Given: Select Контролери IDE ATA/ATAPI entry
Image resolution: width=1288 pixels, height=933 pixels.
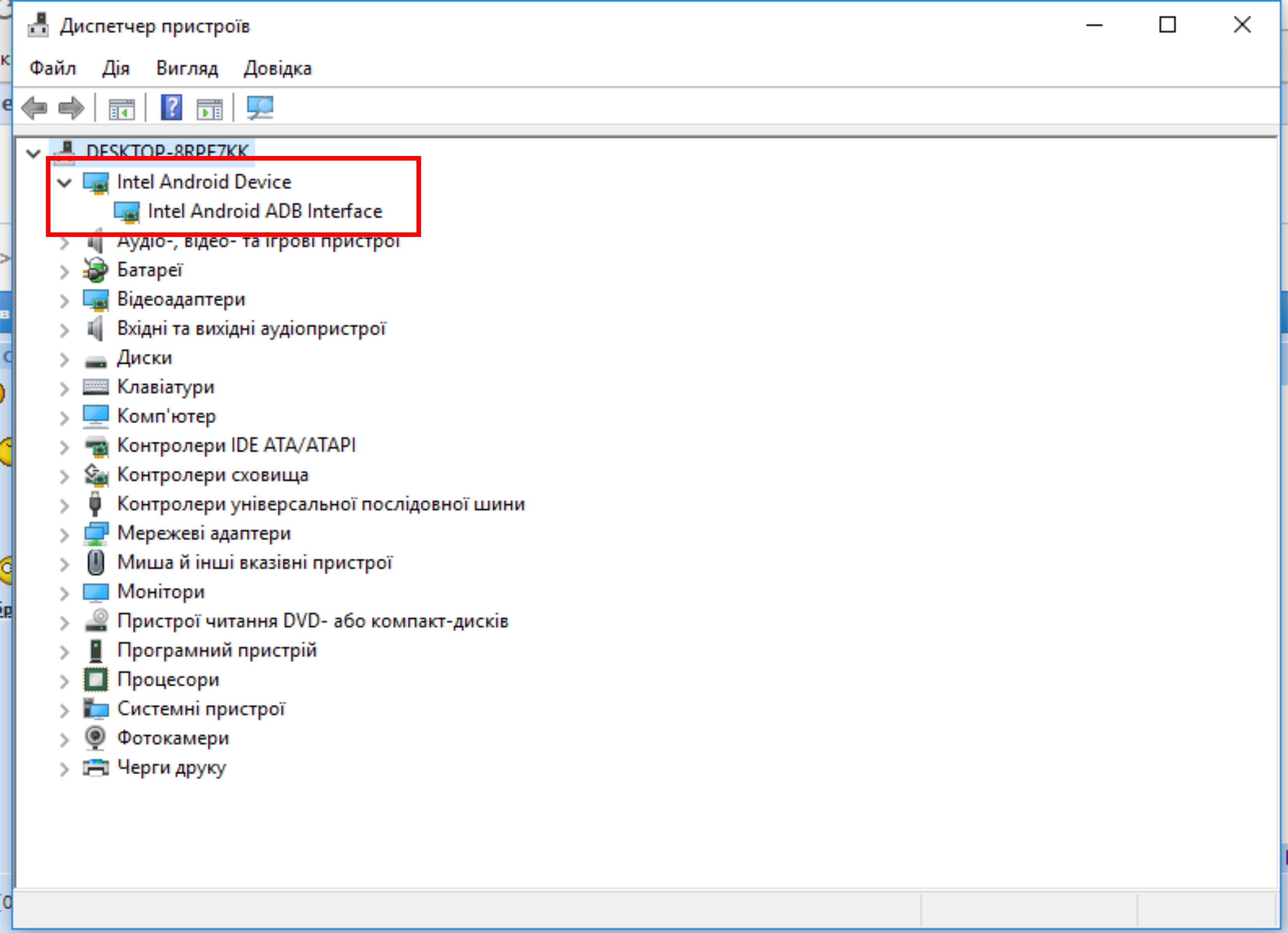Looking at the screenshot, I should click(x=236, y=445).
